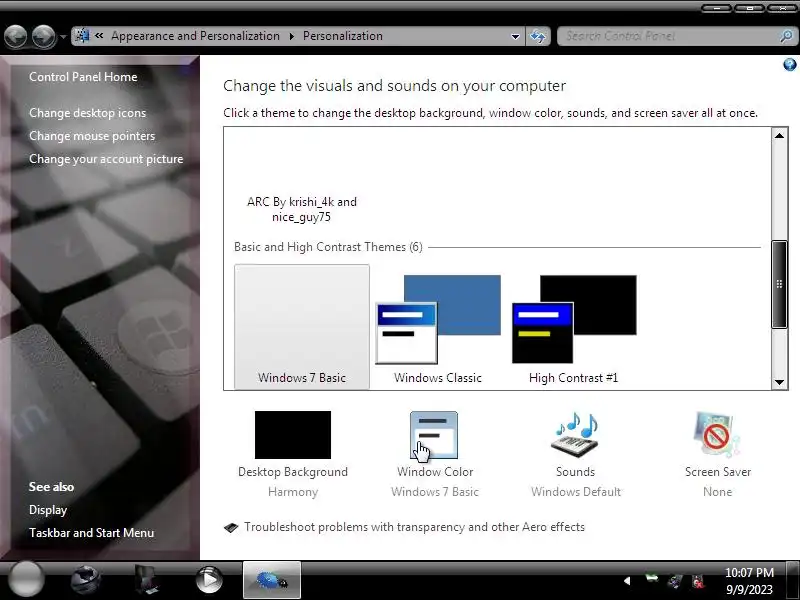
Task: Click the Start orb on the taskbar
Action: click(x=26, y=579)
